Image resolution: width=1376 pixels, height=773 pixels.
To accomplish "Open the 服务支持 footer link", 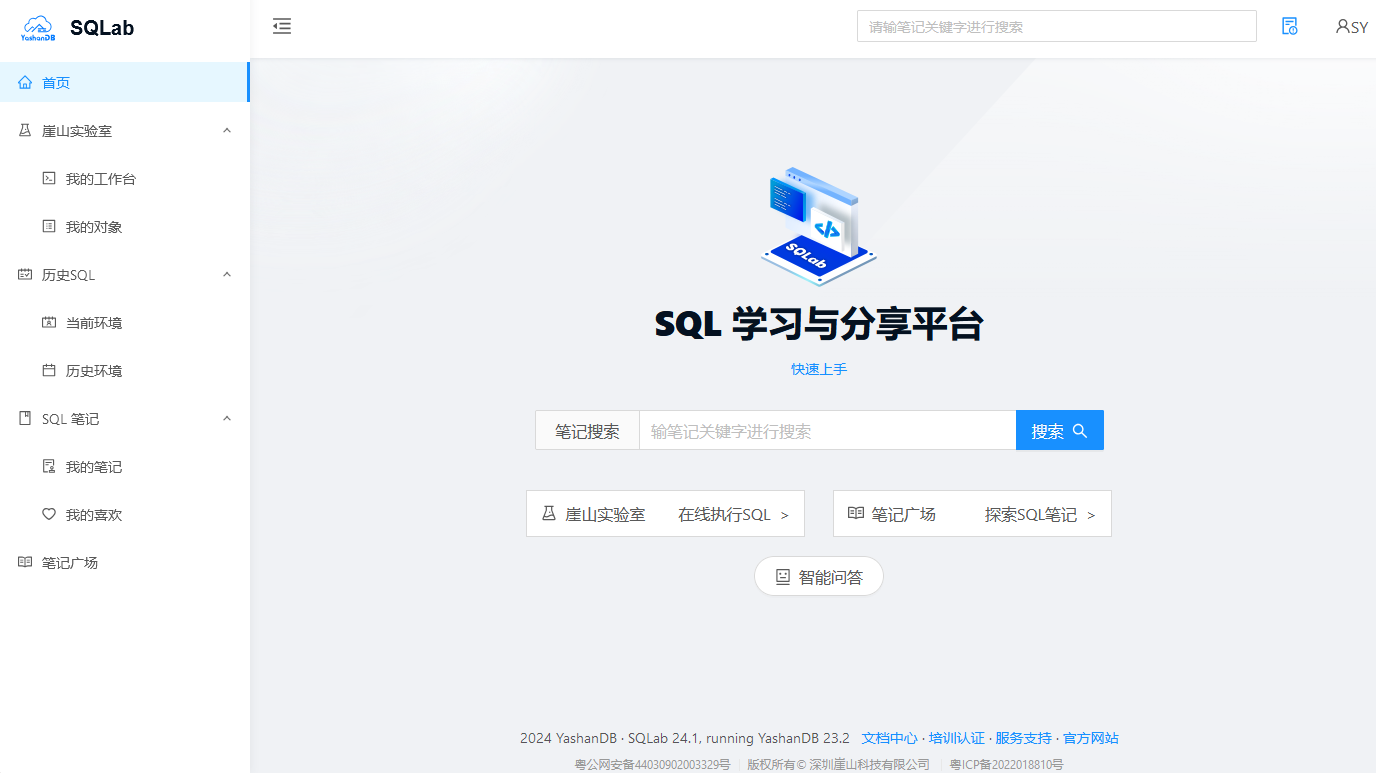I will click(1023, 738).
